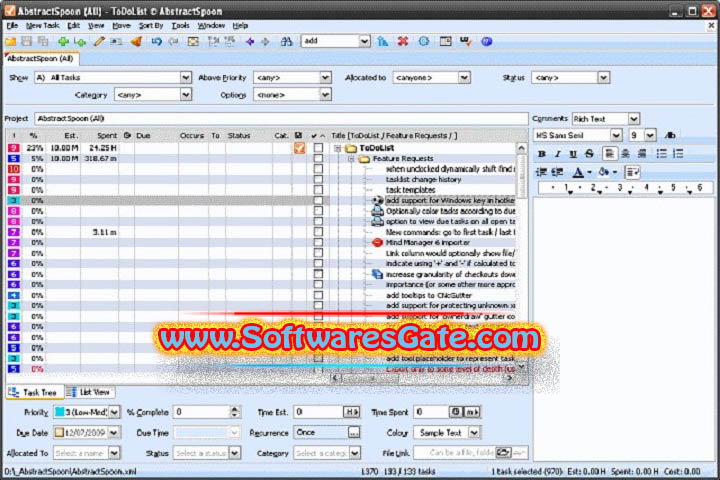
Task: Check completion box for 'increase granularity' task
Action: coord(318,274)
